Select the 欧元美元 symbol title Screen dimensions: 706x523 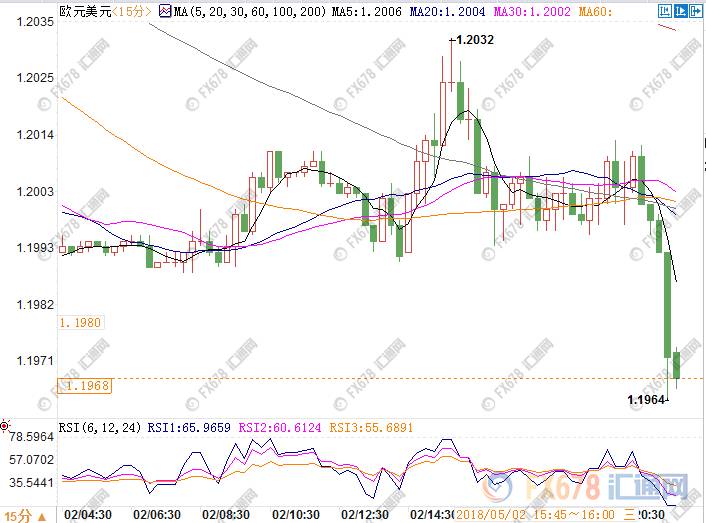click(x=81, y=11)
